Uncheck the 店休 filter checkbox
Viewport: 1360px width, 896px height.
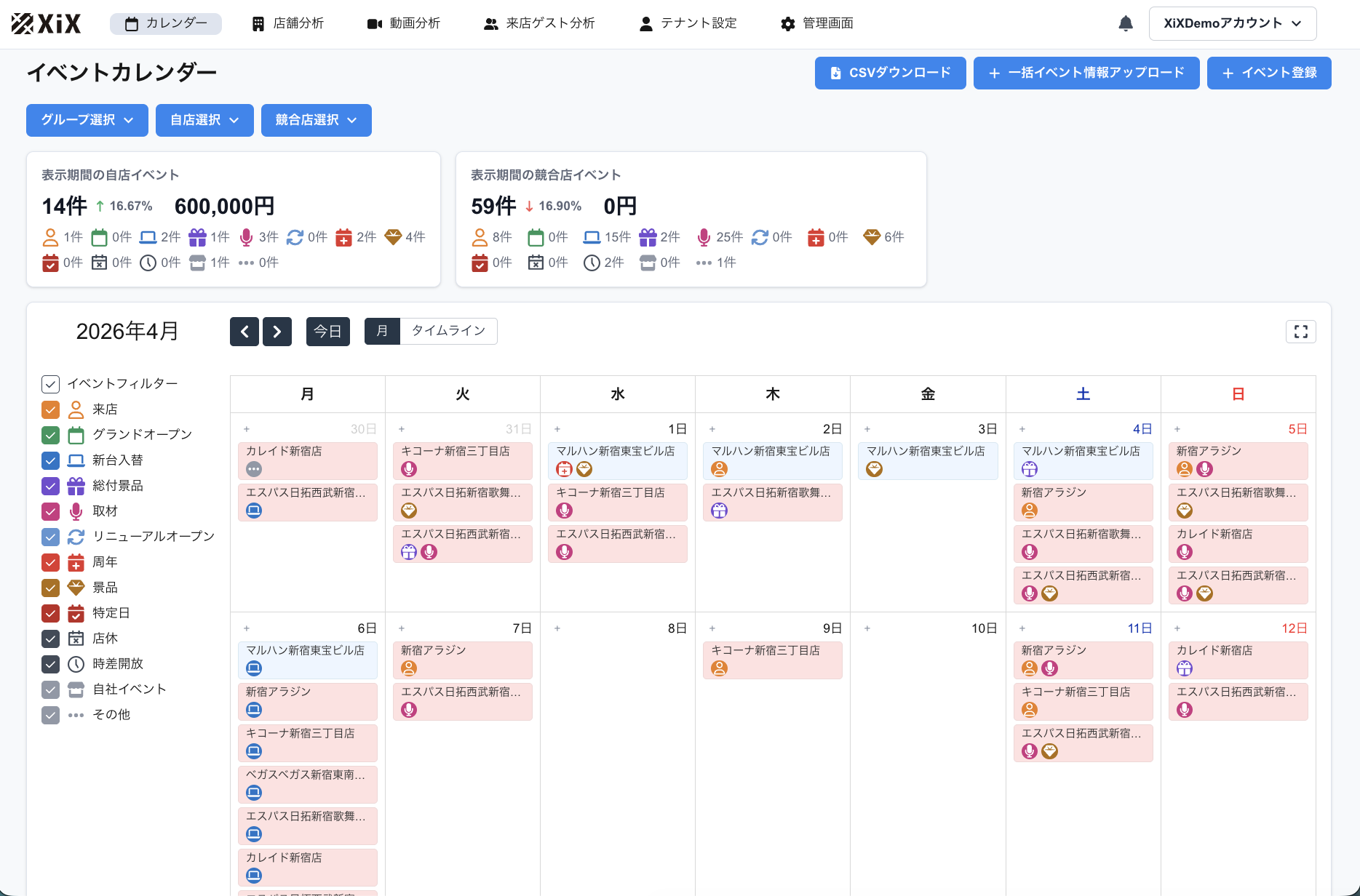coord(50,639)
